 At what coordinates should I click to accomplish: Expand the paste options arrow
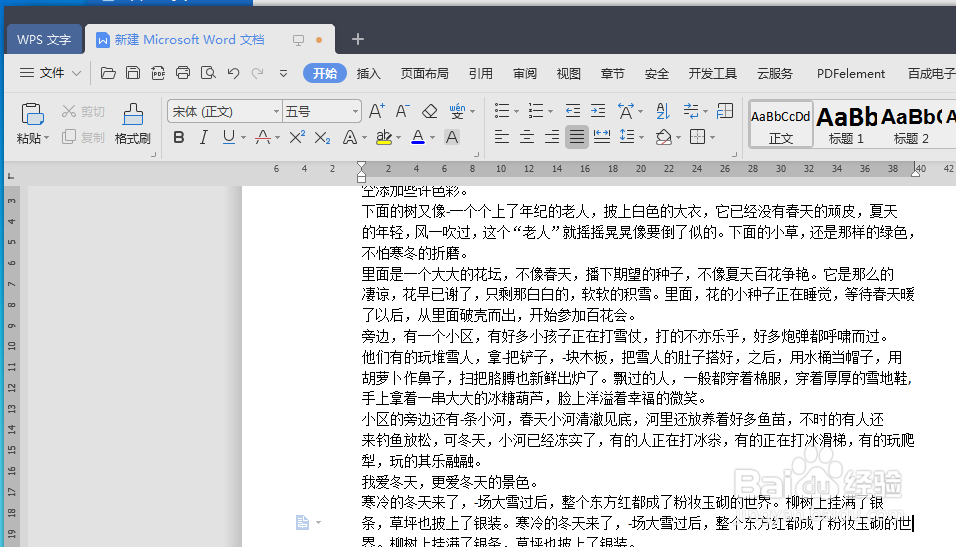coord(46,138)
